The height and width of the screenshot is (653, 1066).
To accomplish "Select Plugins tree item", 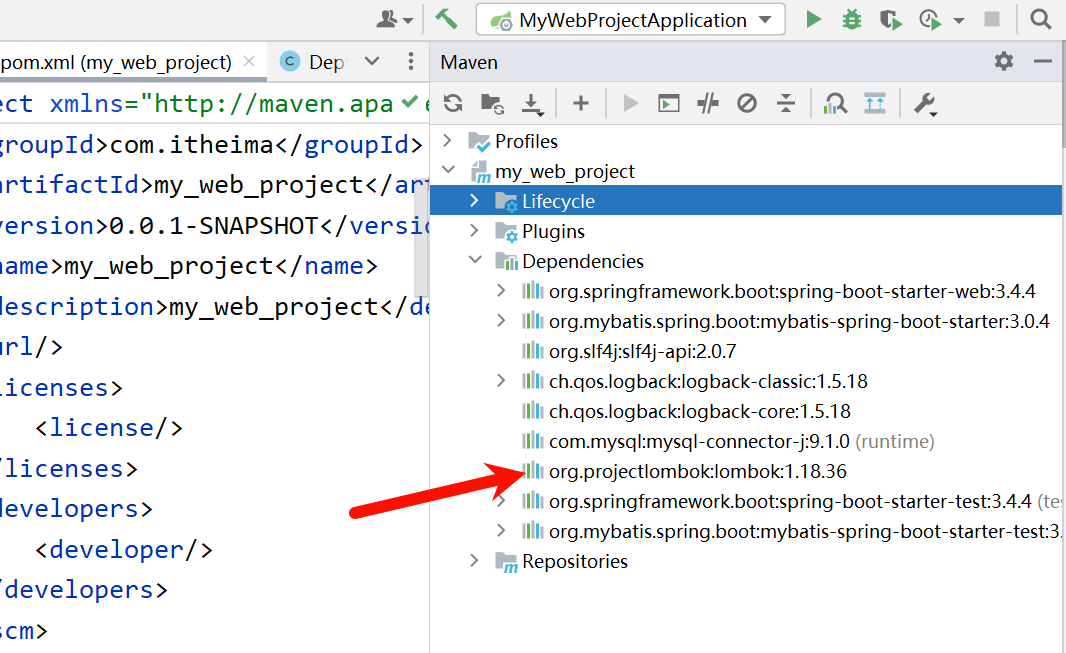I will click(553, 232).
